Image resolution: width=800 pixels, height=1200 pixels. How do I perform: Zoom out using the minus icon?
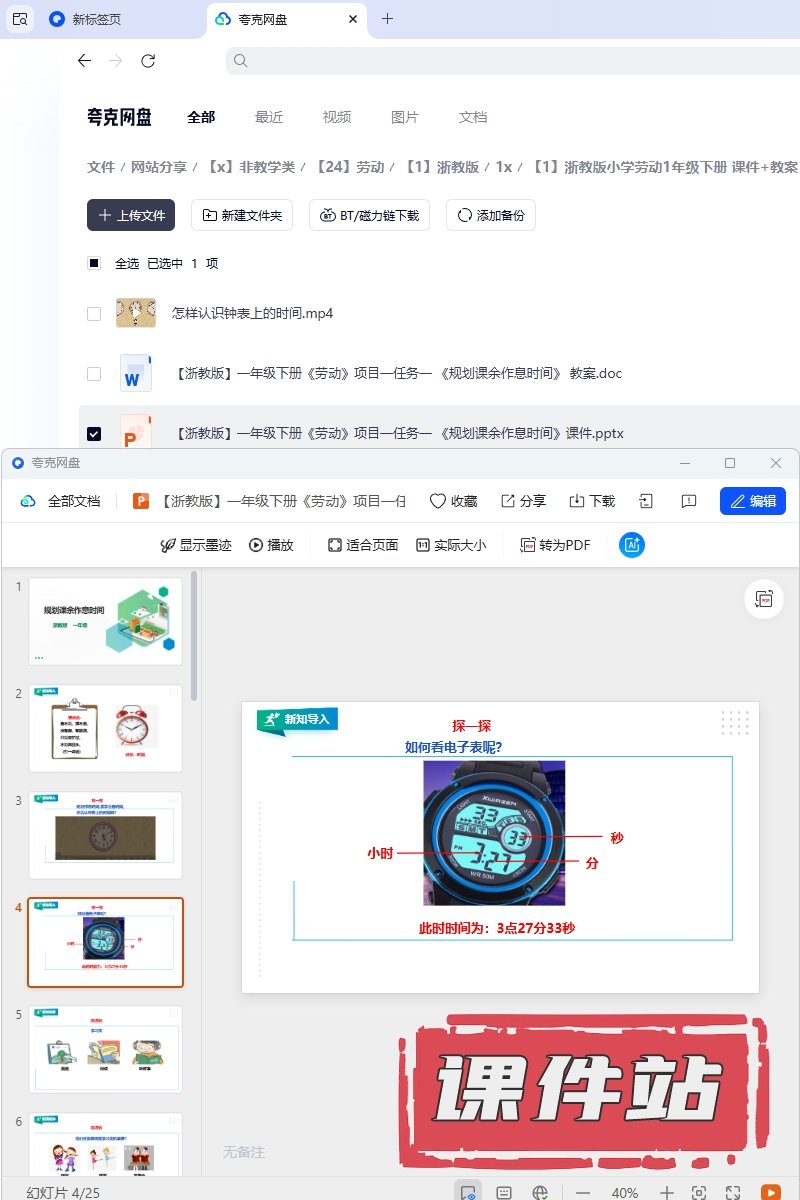[x=583, y=1192]
